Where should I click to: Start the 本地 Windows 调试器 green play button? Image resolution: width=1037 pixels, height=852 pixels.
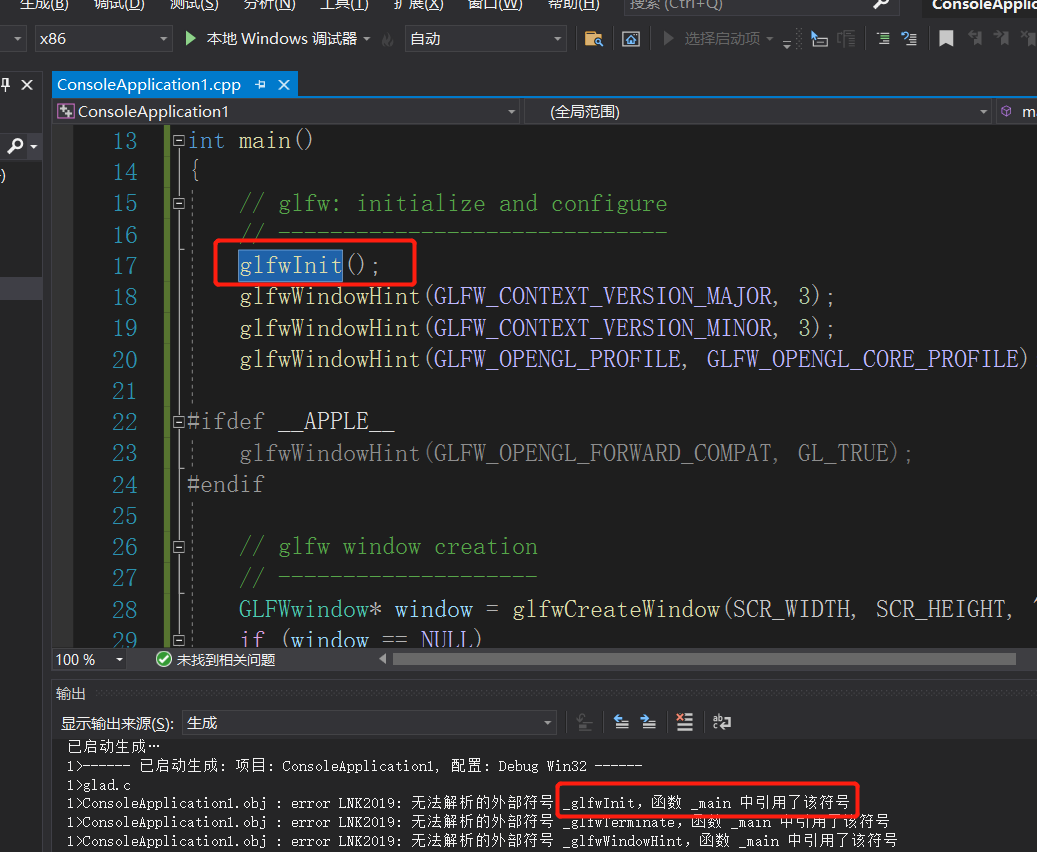click(190, 38)
